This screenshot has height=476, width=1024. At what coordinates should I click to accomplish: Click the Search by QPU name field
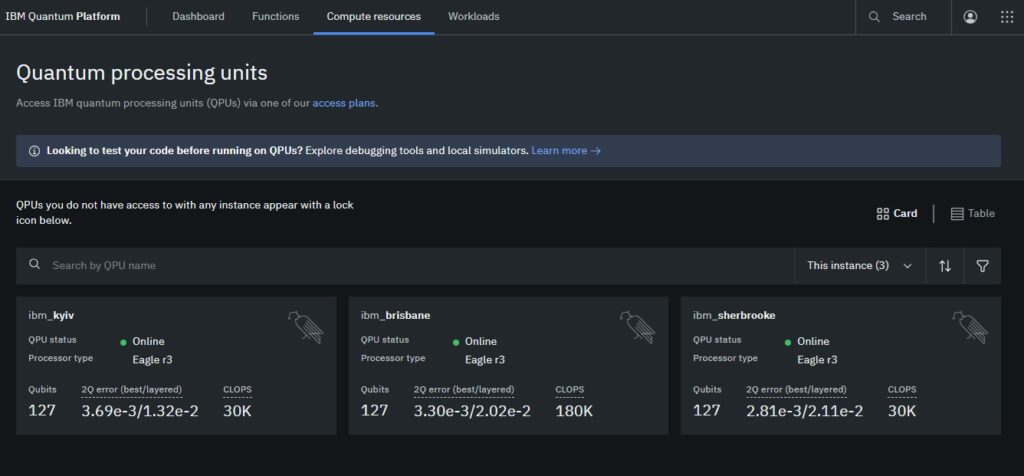tap(400, 266)
